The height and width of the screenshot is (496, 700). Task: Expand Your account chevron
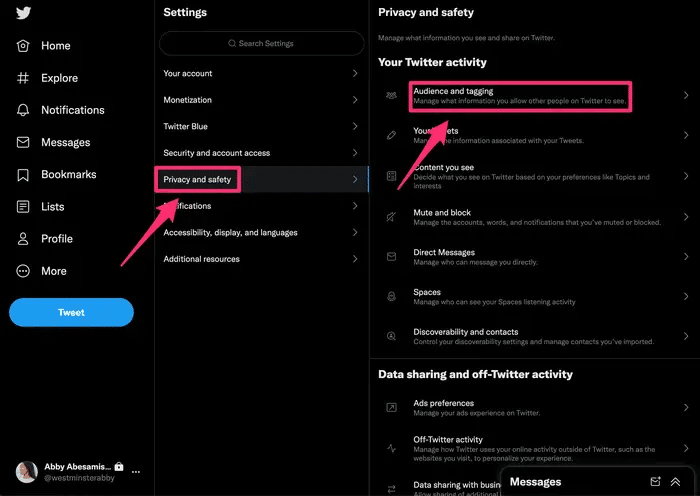click(355, 73)
